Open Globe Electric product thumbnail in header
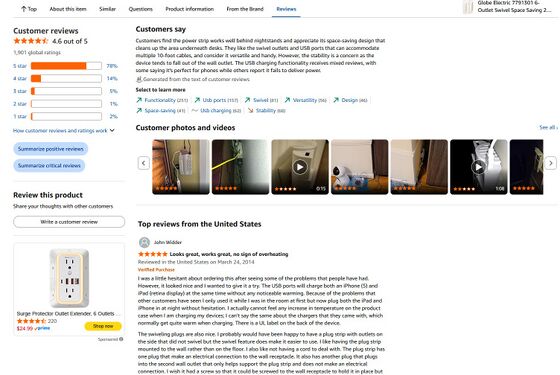Viewport: 560px width, 375px height. [468, 7]
